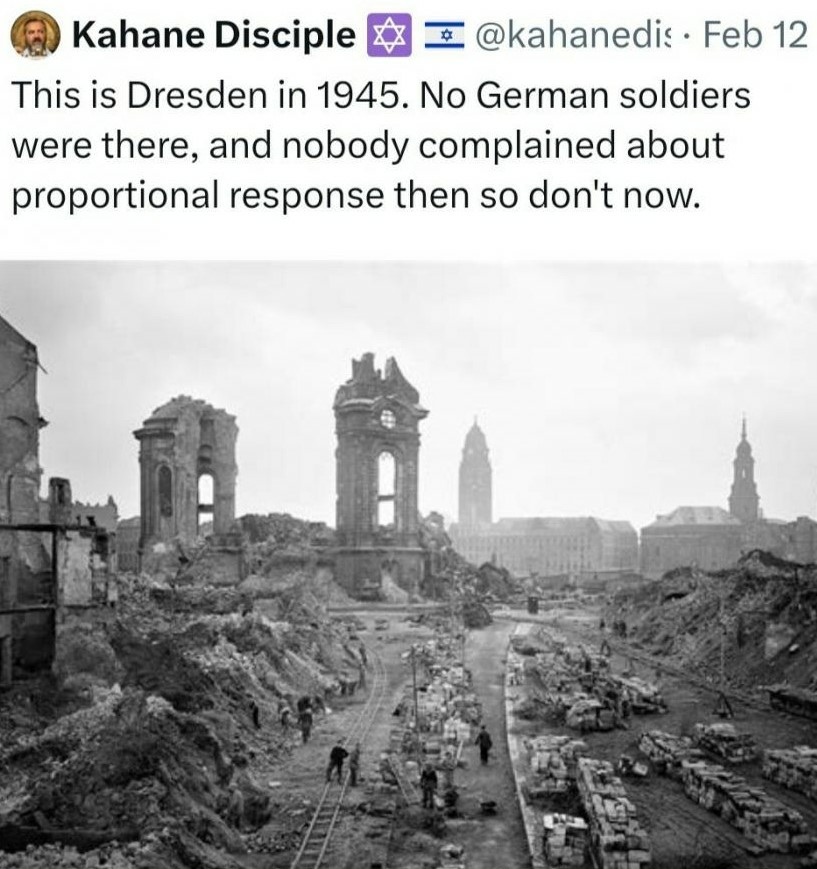This screenshot has width=817, height=869.
Task: Open the Feb 12 timestamp link
Action: point(755,35)
